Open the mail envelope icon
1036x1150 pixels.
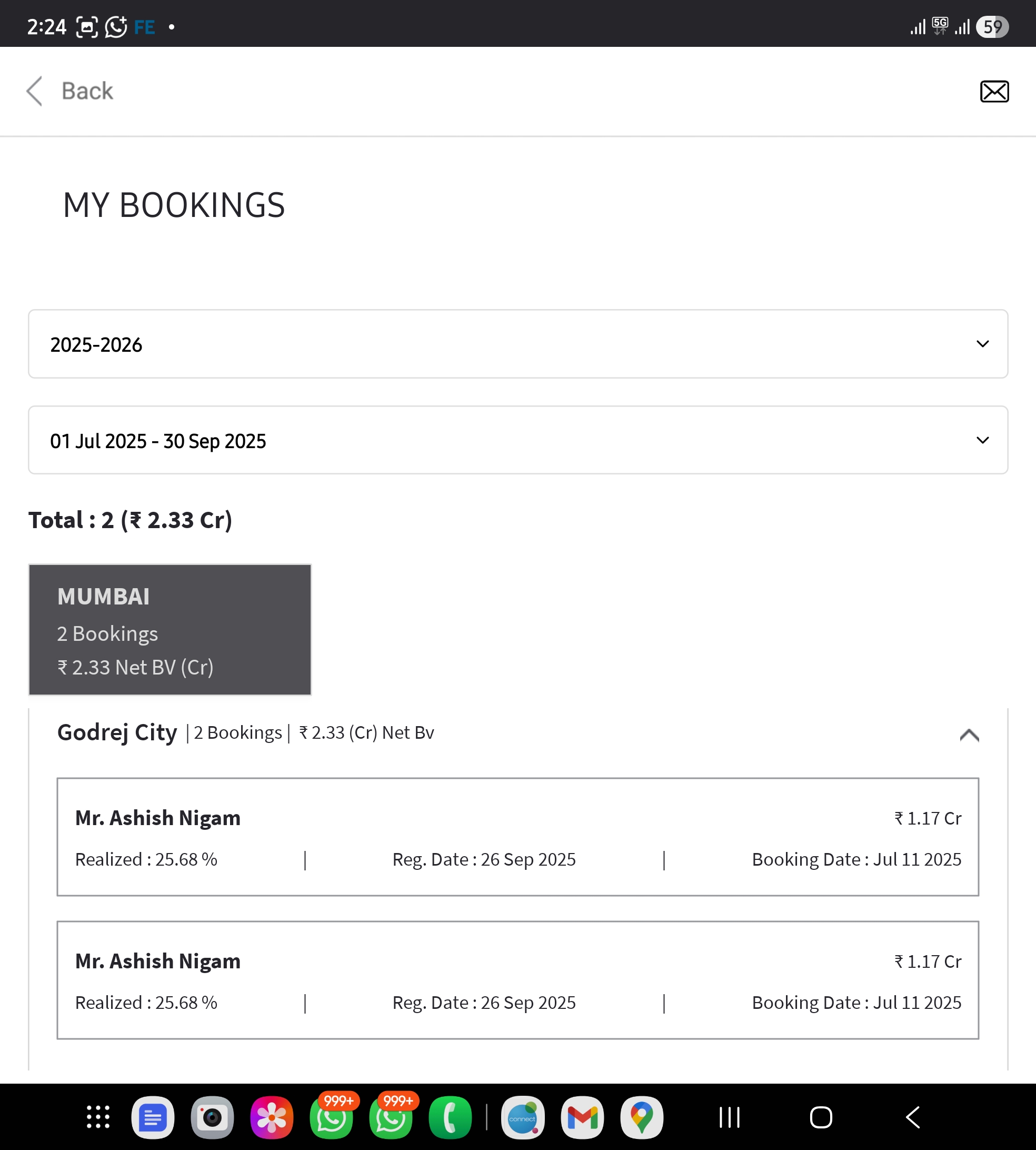pyautogui.click(x=994, y=91)
